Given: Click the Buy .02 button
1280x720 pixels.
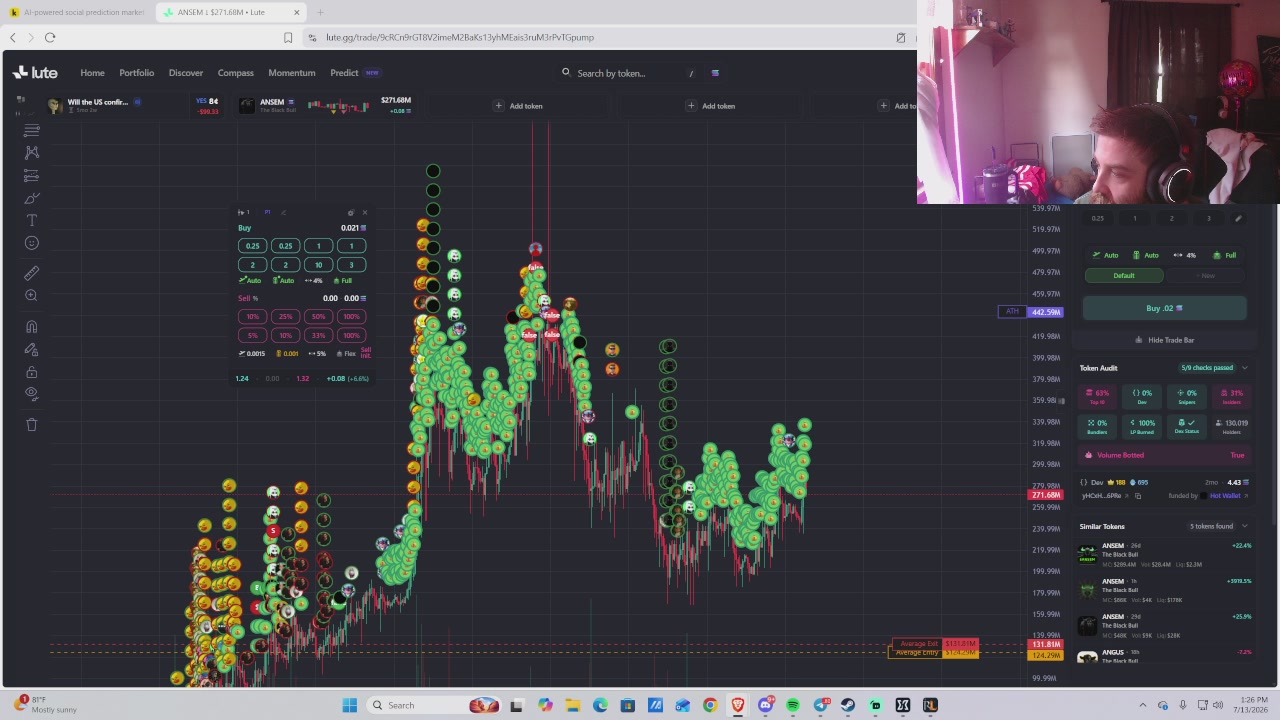Looking at the screenshot, I should coord(1165,308).
